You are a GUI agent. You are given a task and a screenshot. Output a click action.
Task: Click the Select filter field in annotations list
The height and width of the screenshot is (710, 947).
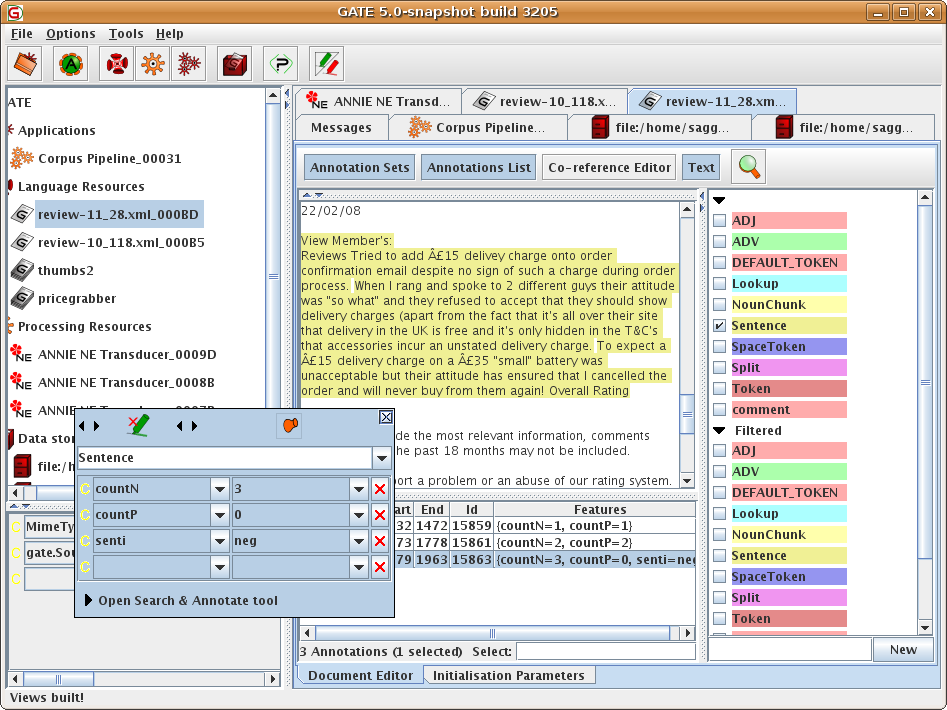pyautogui.click(x=606, y=651)
